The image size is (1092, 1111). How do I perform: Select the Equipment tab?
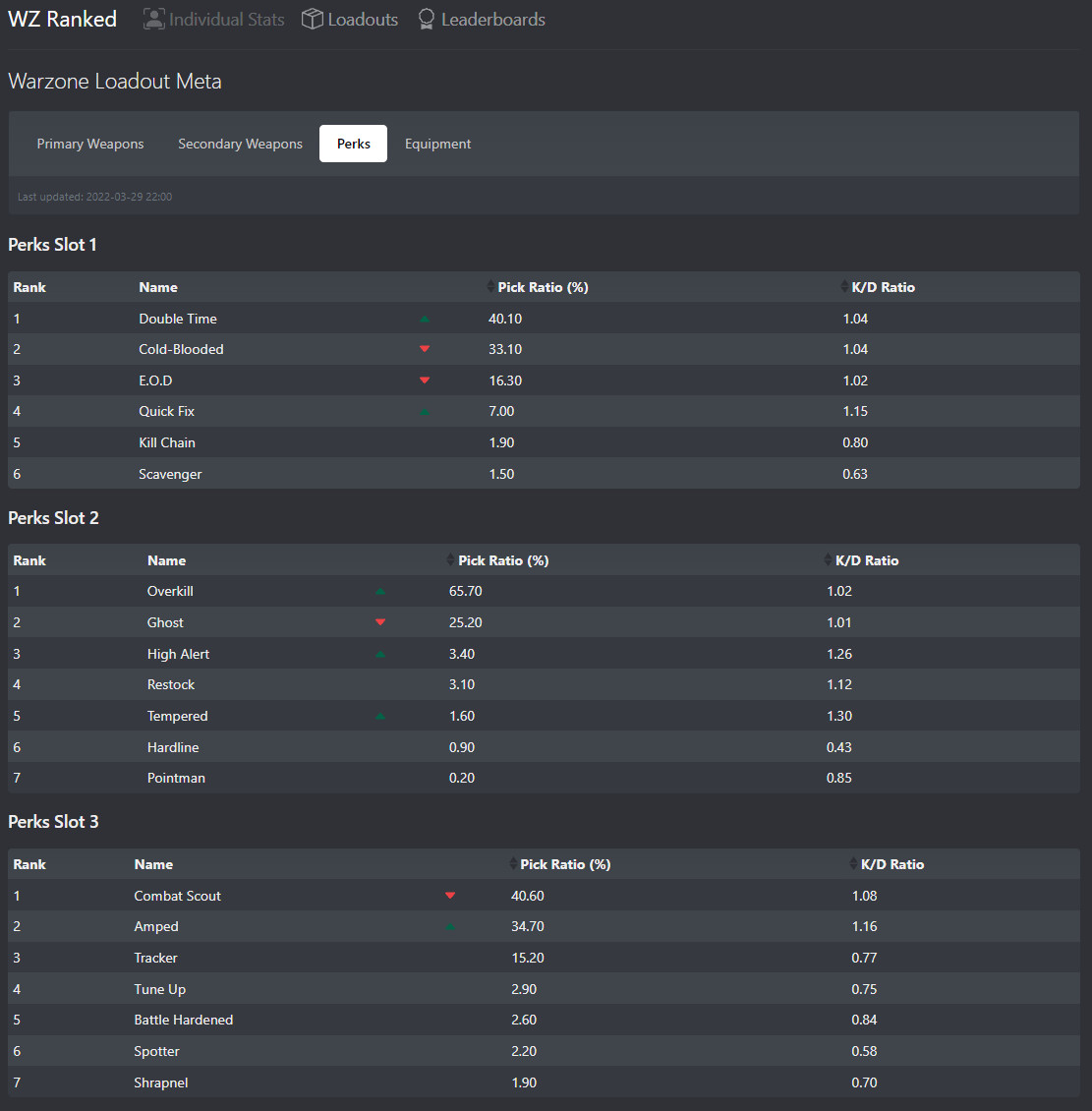(437, 144)
